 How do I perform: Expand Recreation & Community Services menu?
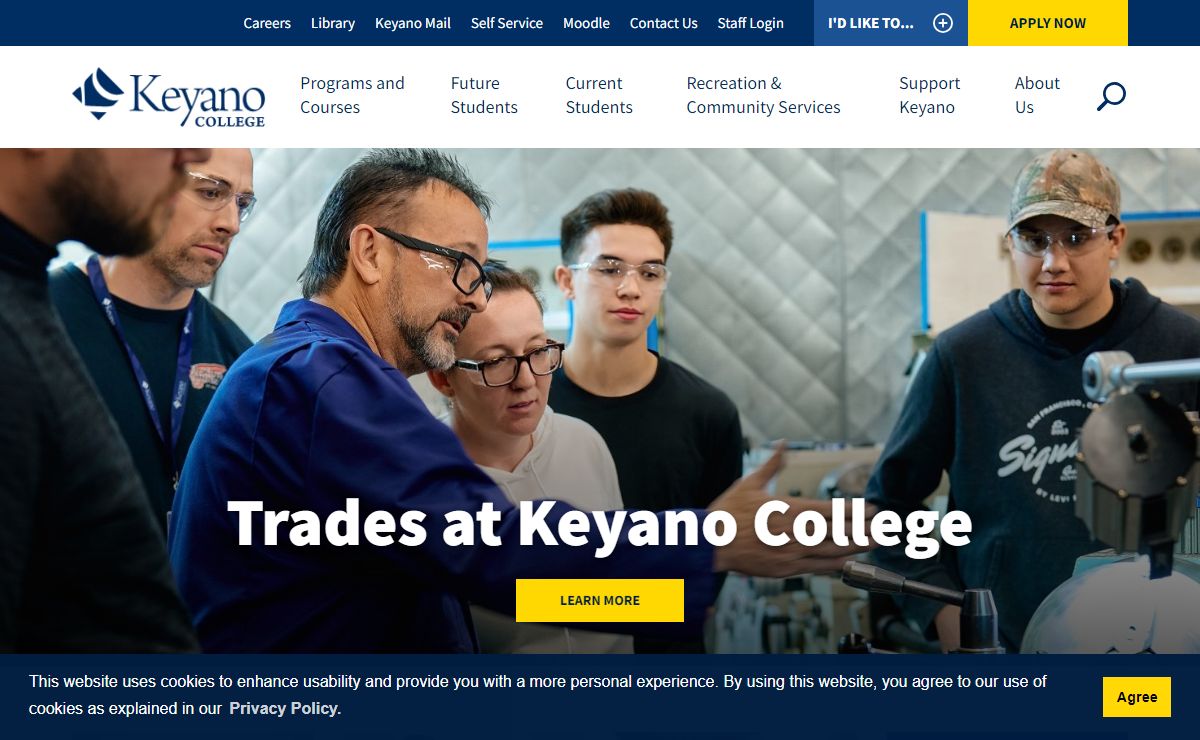point(763,95)
